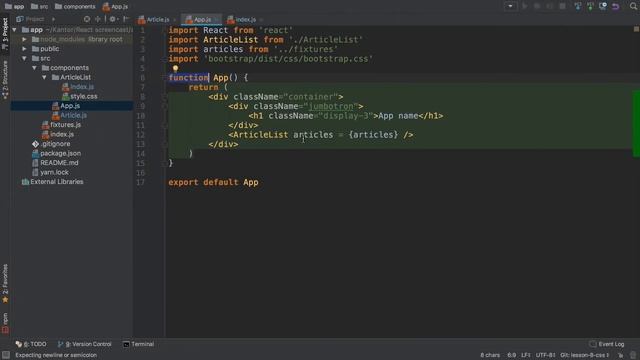This screenshot has width=640, height=360.
Task: Select .gitignore file in project tree
Action: (x=51, y=144)
